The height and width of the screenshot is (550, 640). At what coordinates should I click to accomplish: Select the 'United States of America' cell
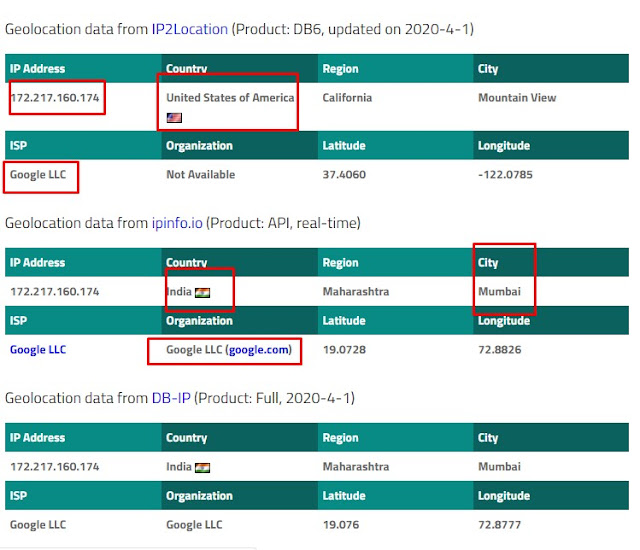pyautogui.click(x=230, y=98)
